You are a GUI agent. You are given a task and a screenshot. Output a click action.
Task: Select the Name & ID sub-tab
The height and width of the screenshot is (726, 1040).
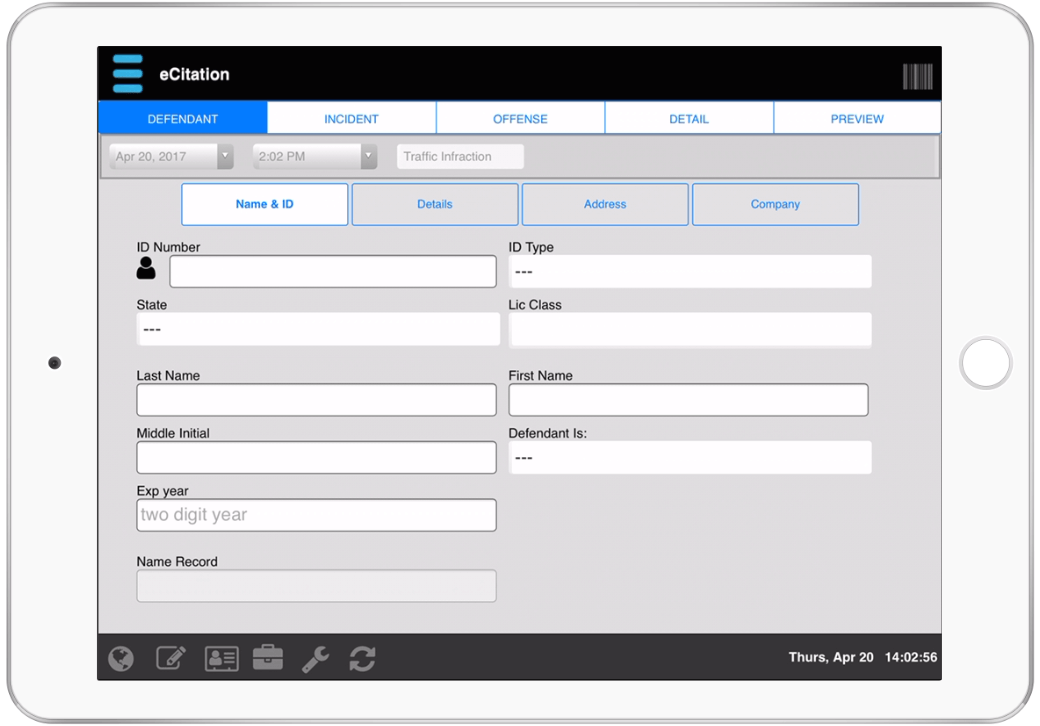(x=265, y=204)
